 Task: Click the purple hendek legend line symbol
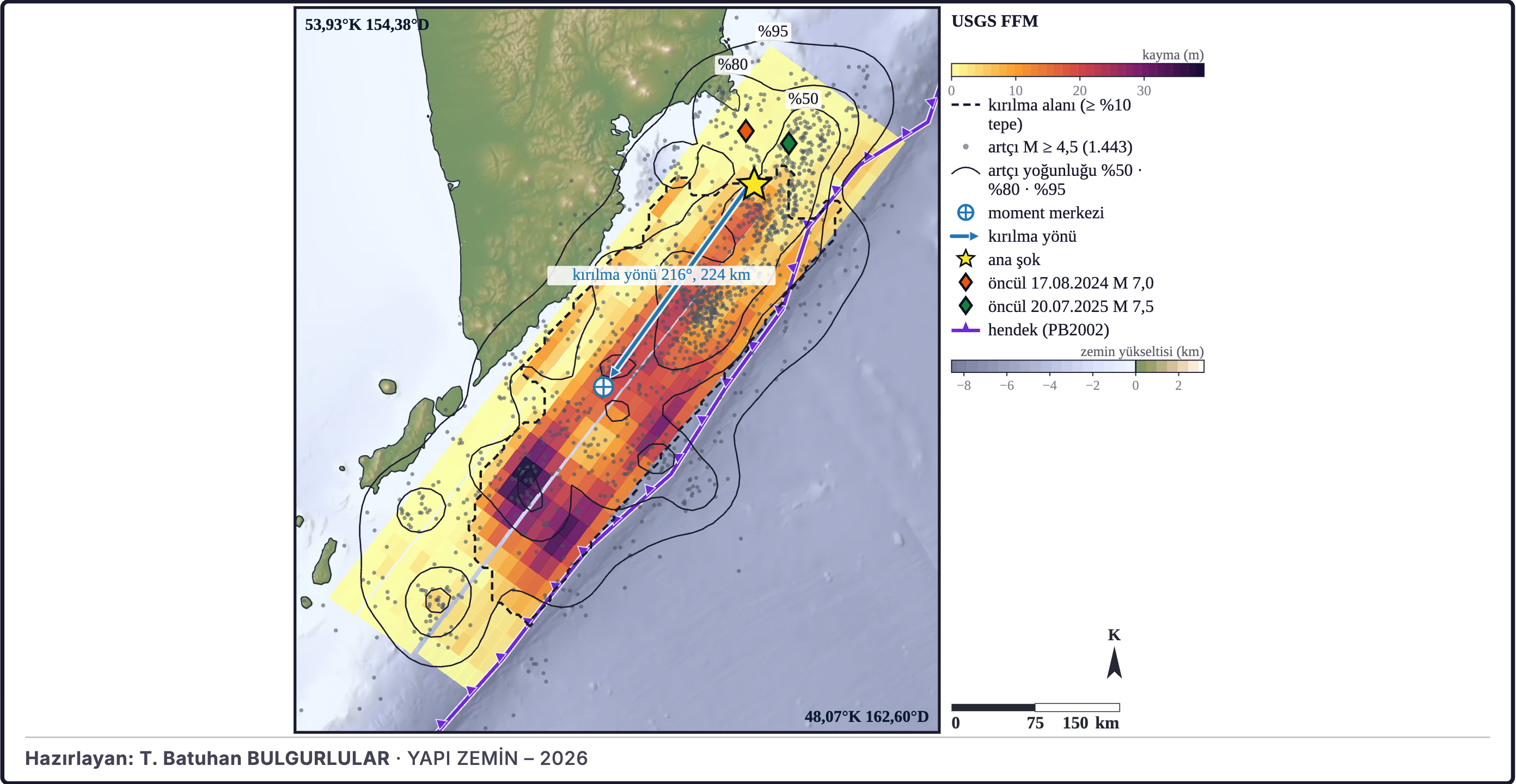click(x=965, y=329)
